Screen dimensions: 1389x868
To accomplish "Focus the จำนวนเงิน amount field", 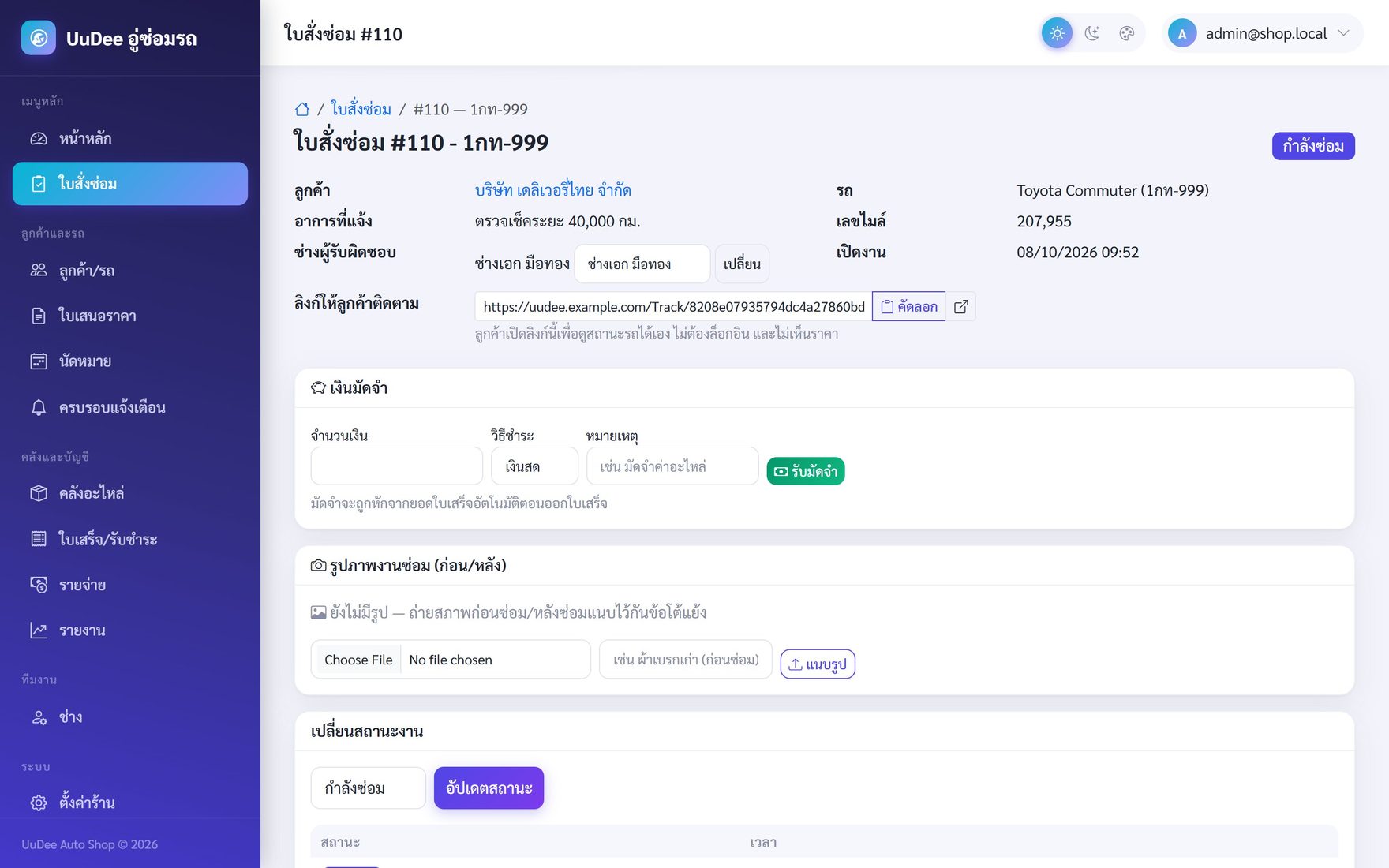I will 396,466.
